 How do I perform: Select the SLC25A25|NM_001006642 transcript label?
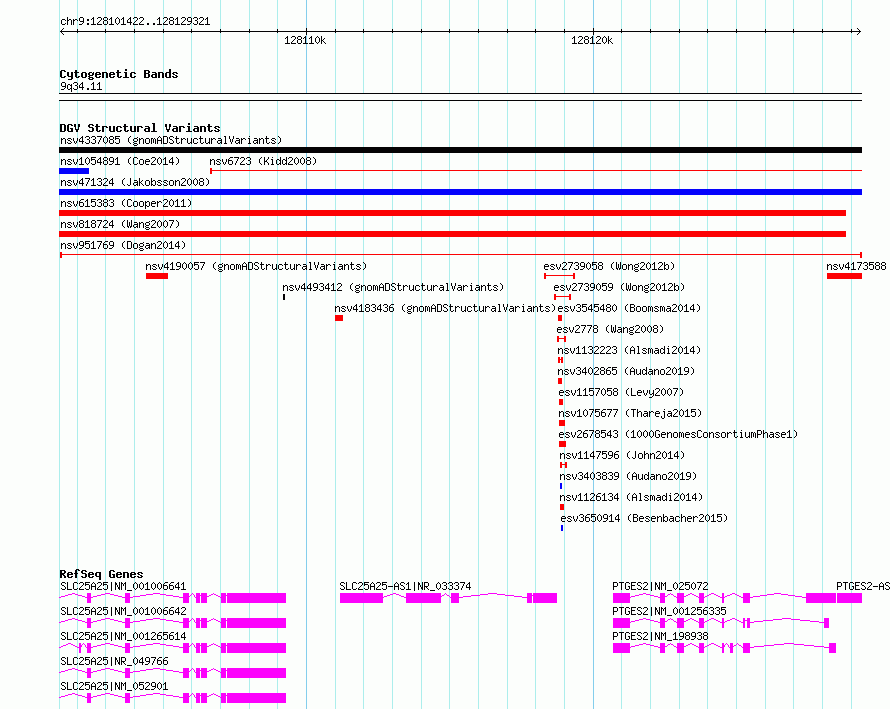click(x=123, y=611)
